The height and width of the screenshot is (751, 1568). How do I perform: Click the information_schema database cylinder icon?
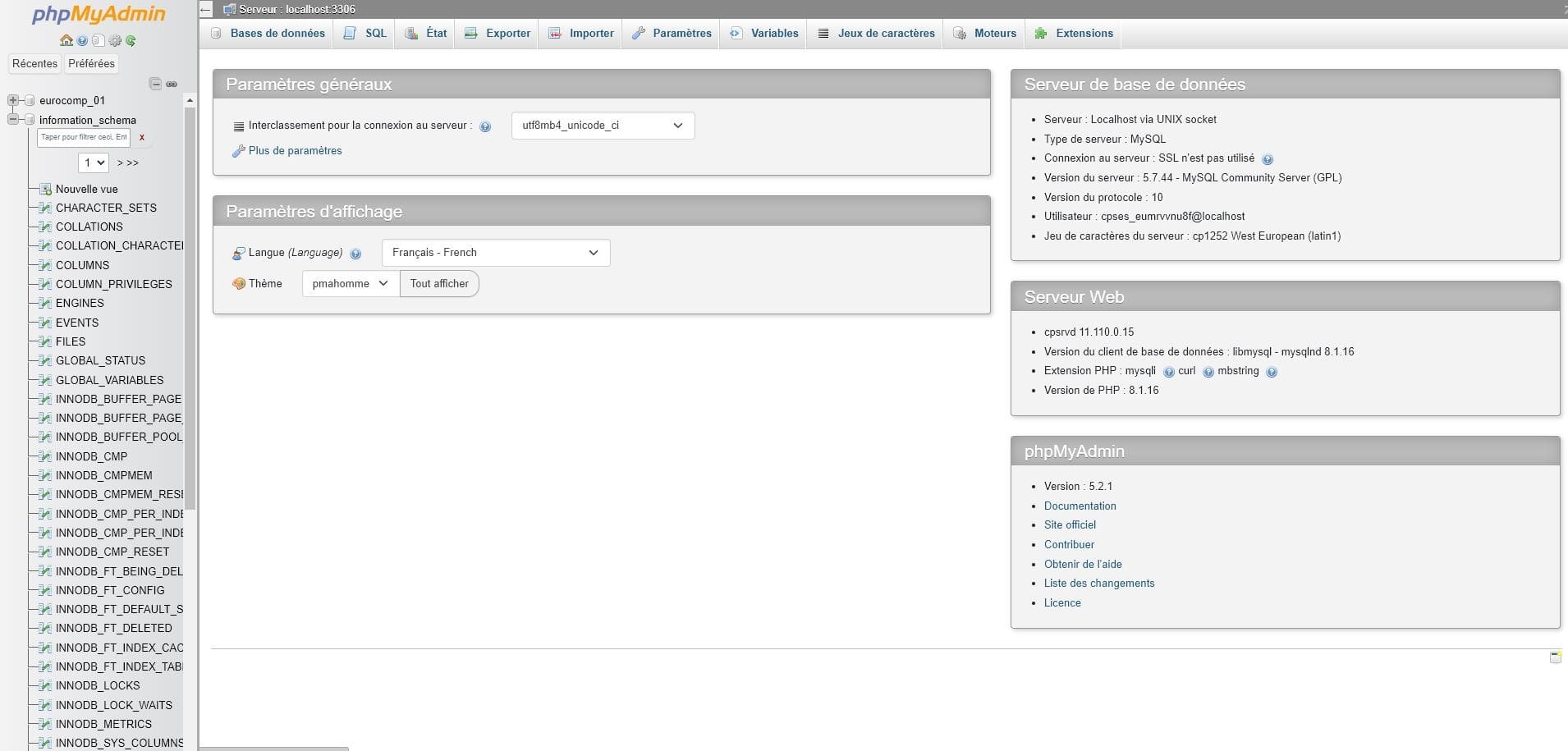[x=30, y=120]
